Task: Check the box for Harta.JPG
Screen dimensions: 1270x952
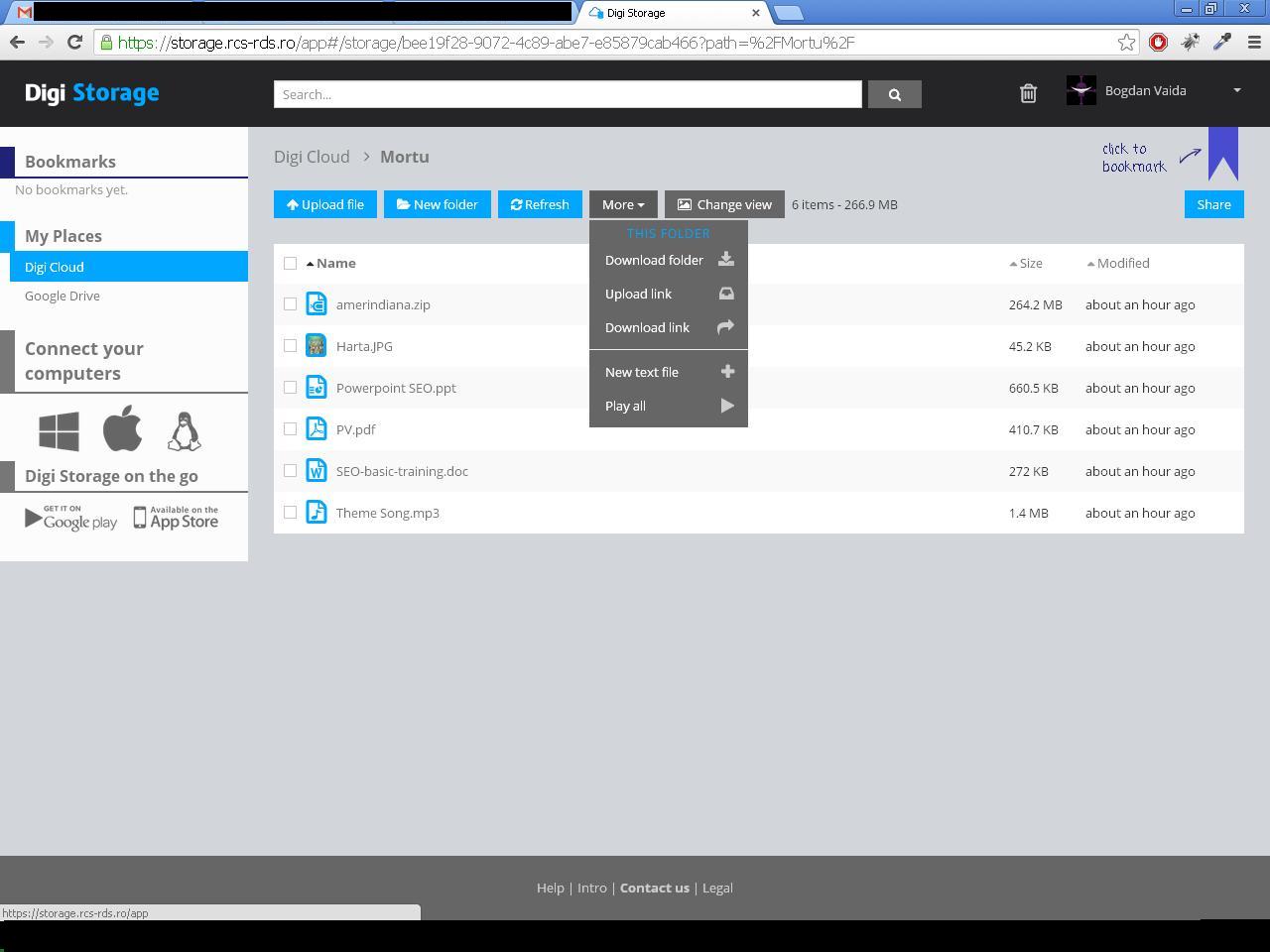Action: point(290,346)
